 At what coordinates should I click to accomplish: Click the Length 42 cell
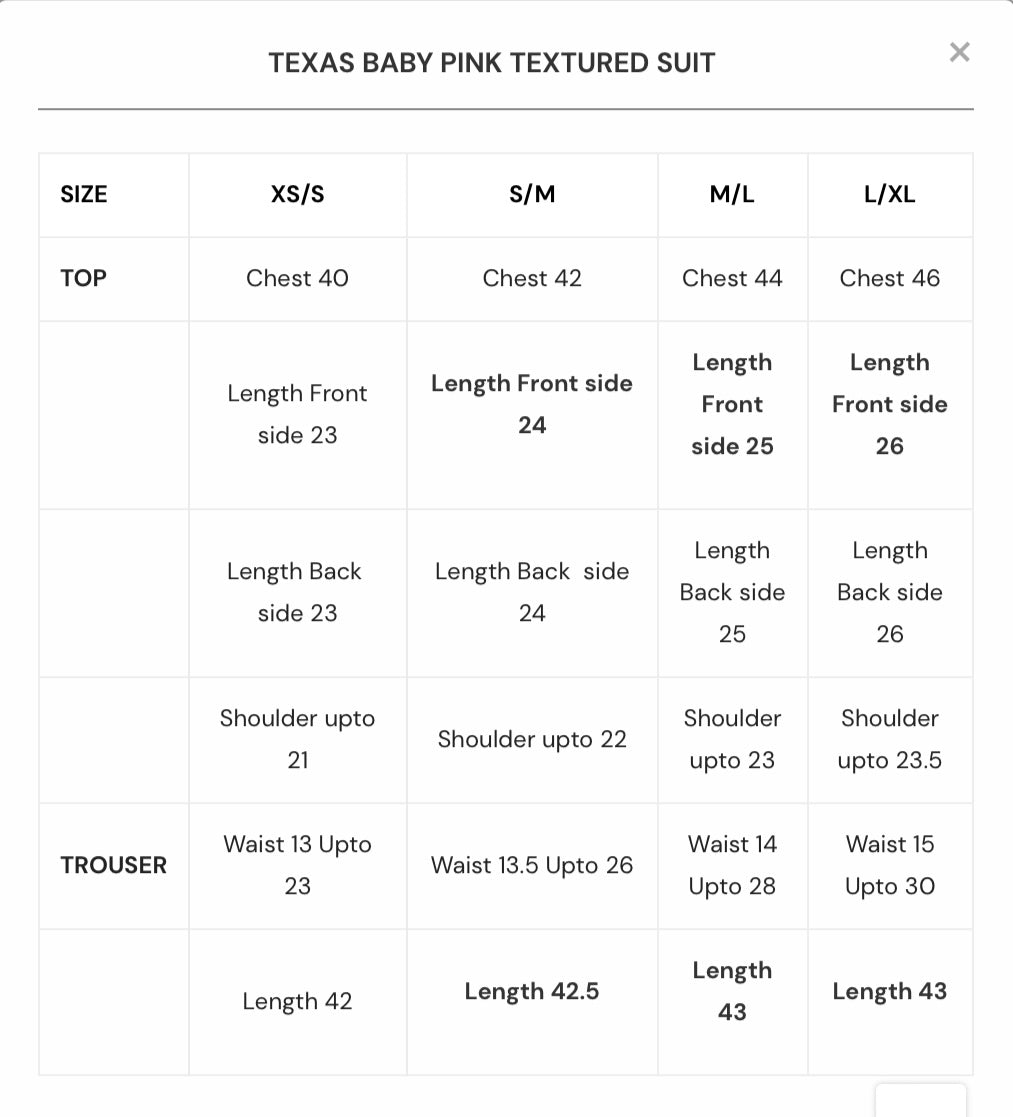(x=297, y=1001)
